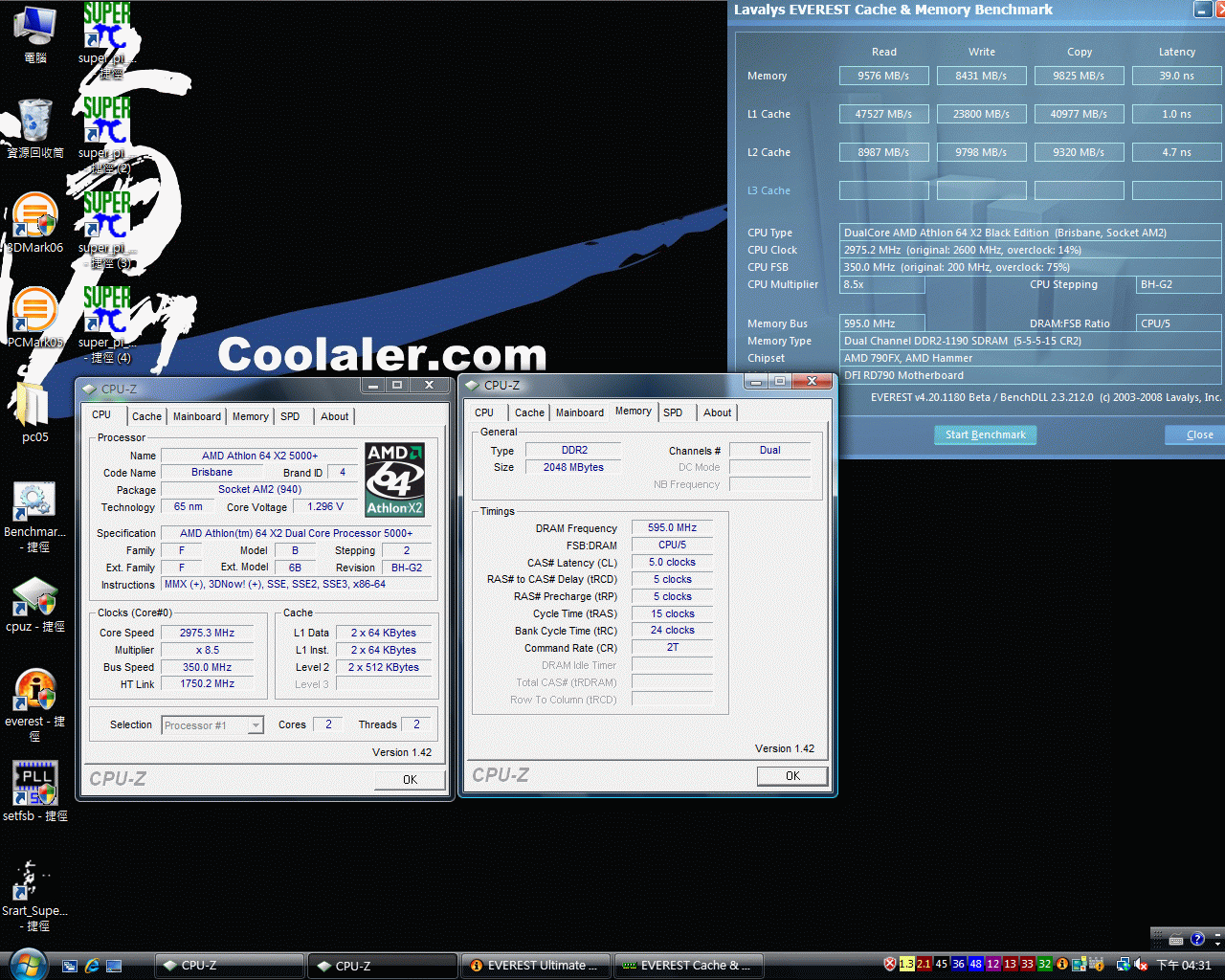Click the Core Voltage 1.296 V value

point(325,507)
